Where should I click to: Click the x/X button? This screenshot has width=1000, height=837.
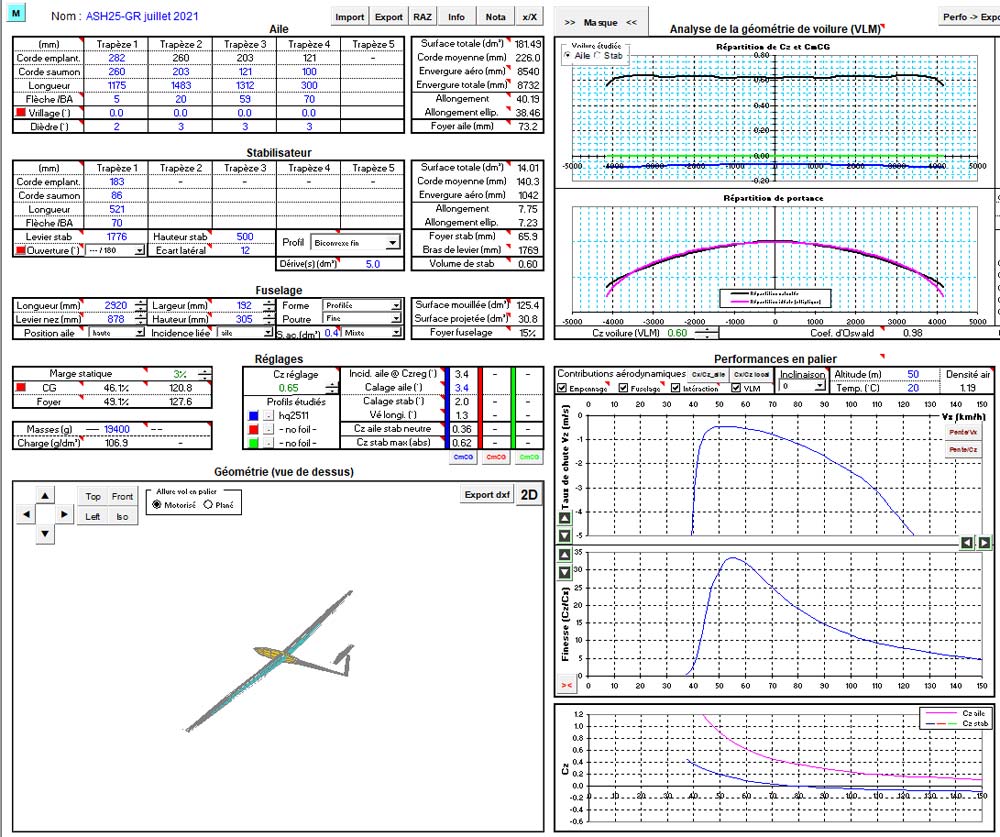point(529,17)
